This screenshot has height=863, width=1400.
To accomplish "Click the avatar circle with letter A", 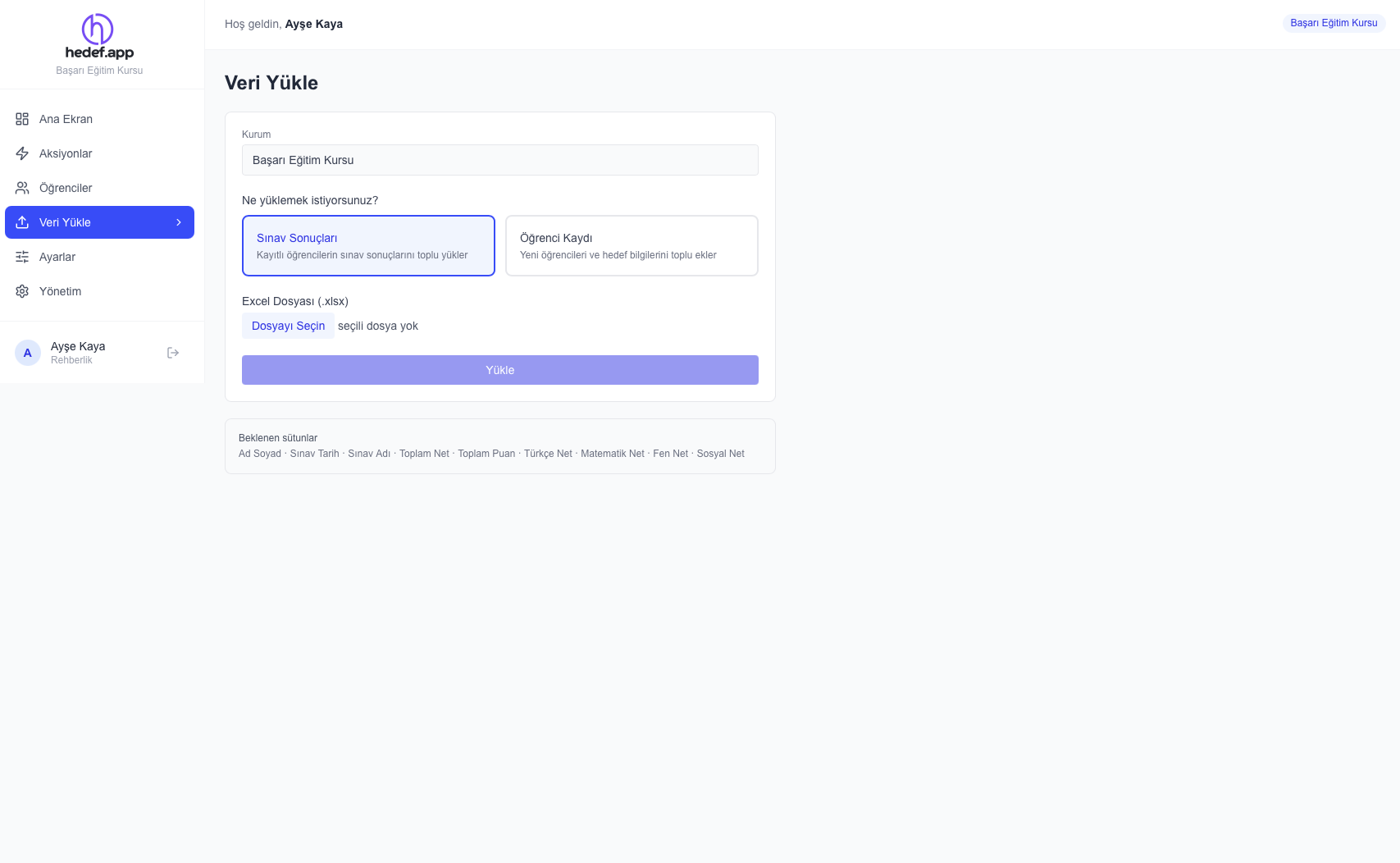I will [28, 353].
